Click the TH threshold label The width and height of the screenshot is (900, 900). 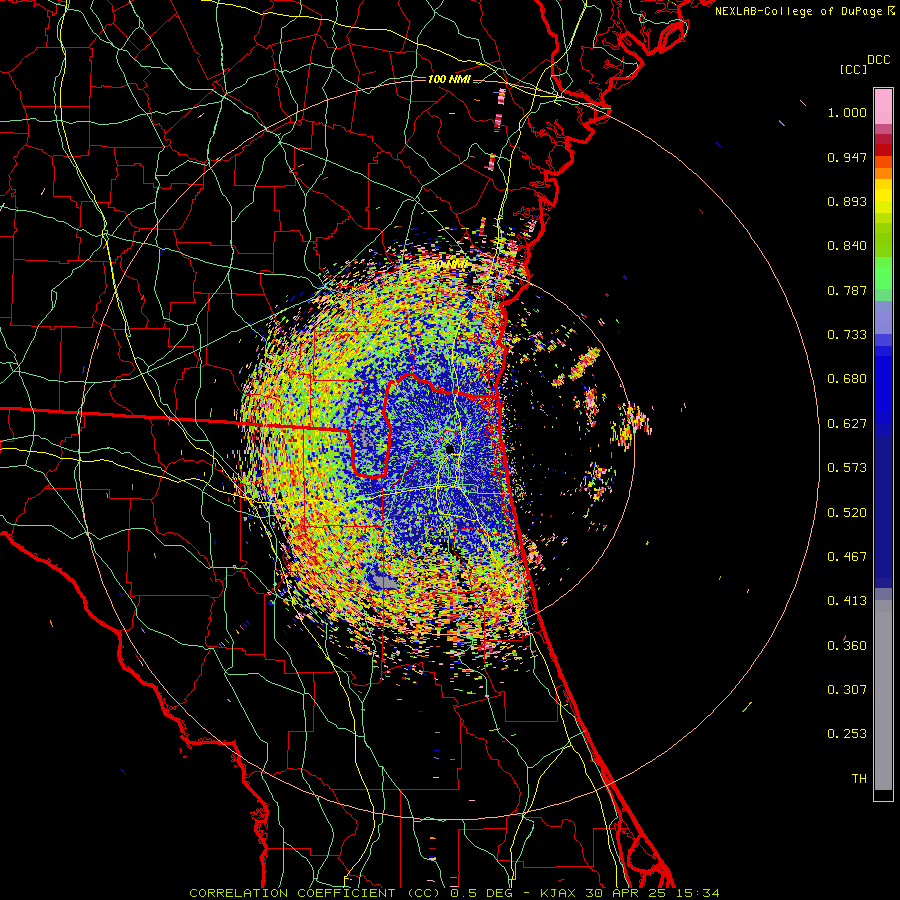coord(859,779)
